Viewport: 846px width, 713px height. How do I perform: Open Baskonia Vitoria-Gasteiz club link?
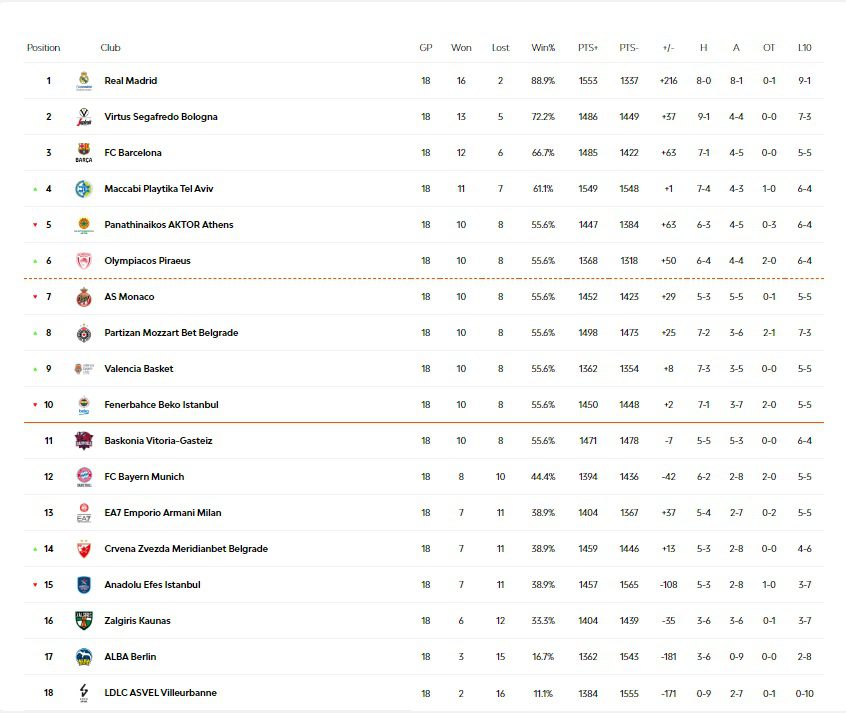tap(158, 441)
